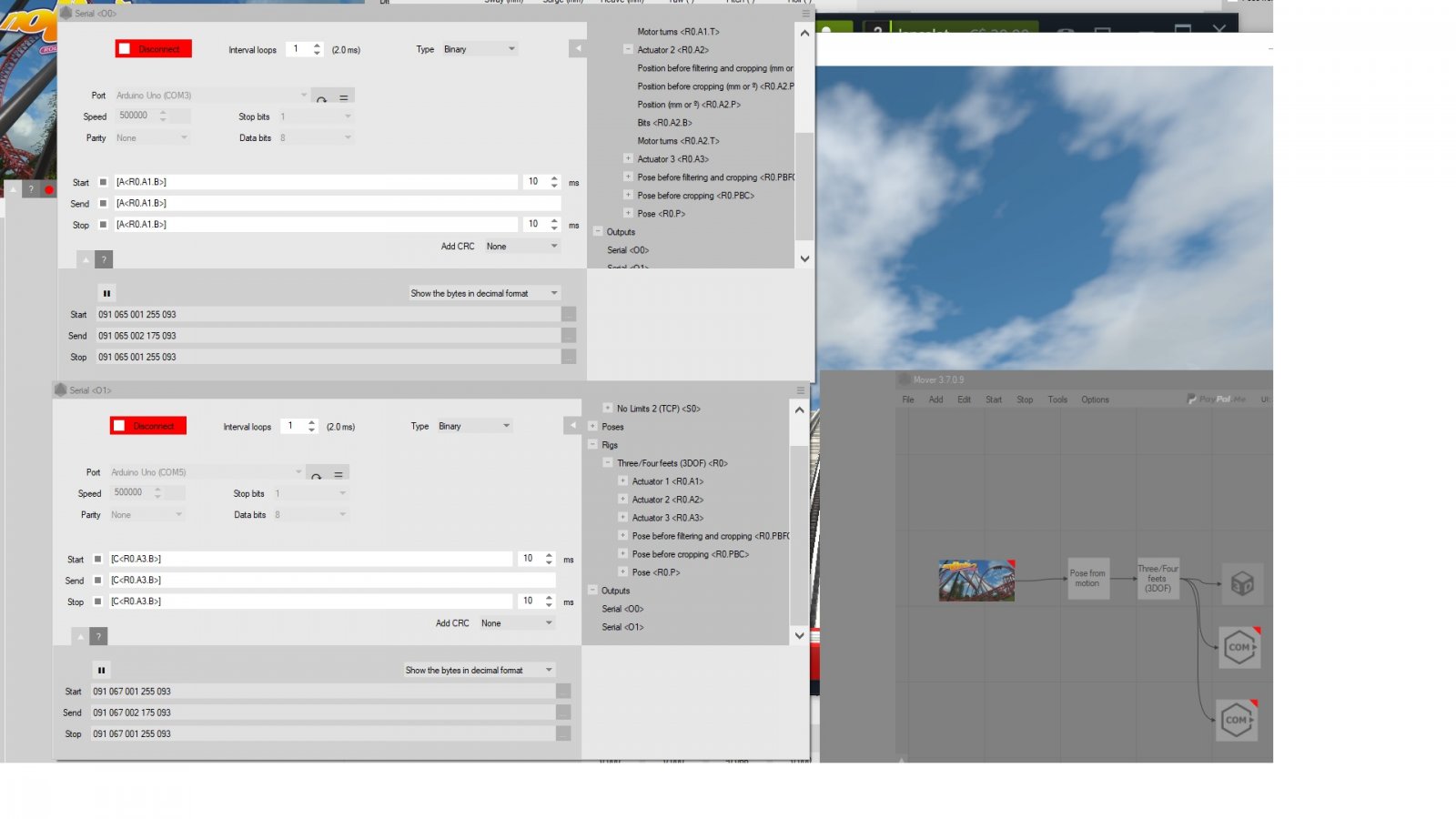Screen dimensions: 1456x819
Task: Refresh the COM3 port list
Action: (x=321, y=98)
